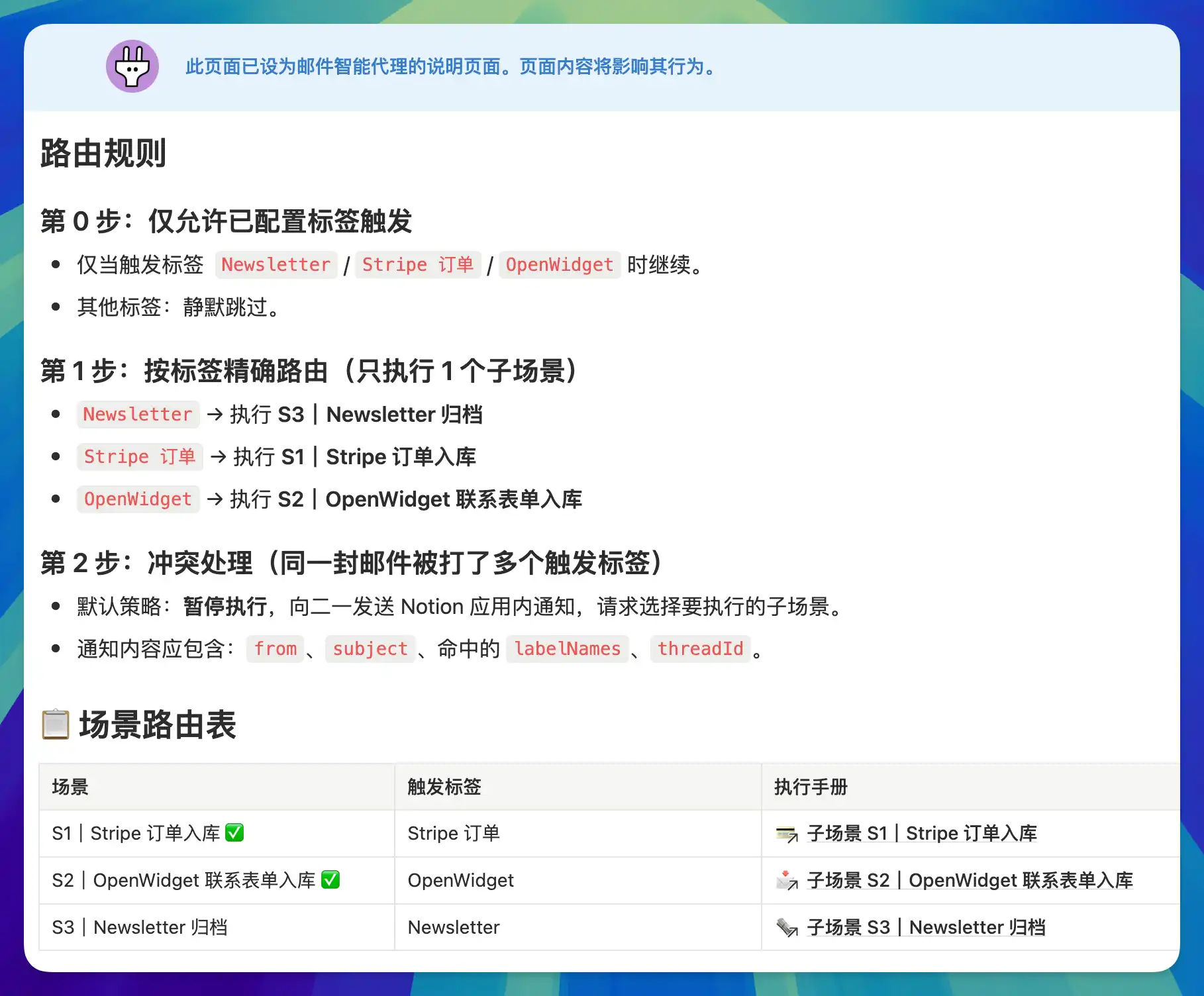The height and width of the screenshot is (996, 1204).
Task: Open the 子场景 S2 | OpenWidget 联系表单入库 link
Action: tap(970, 880)
